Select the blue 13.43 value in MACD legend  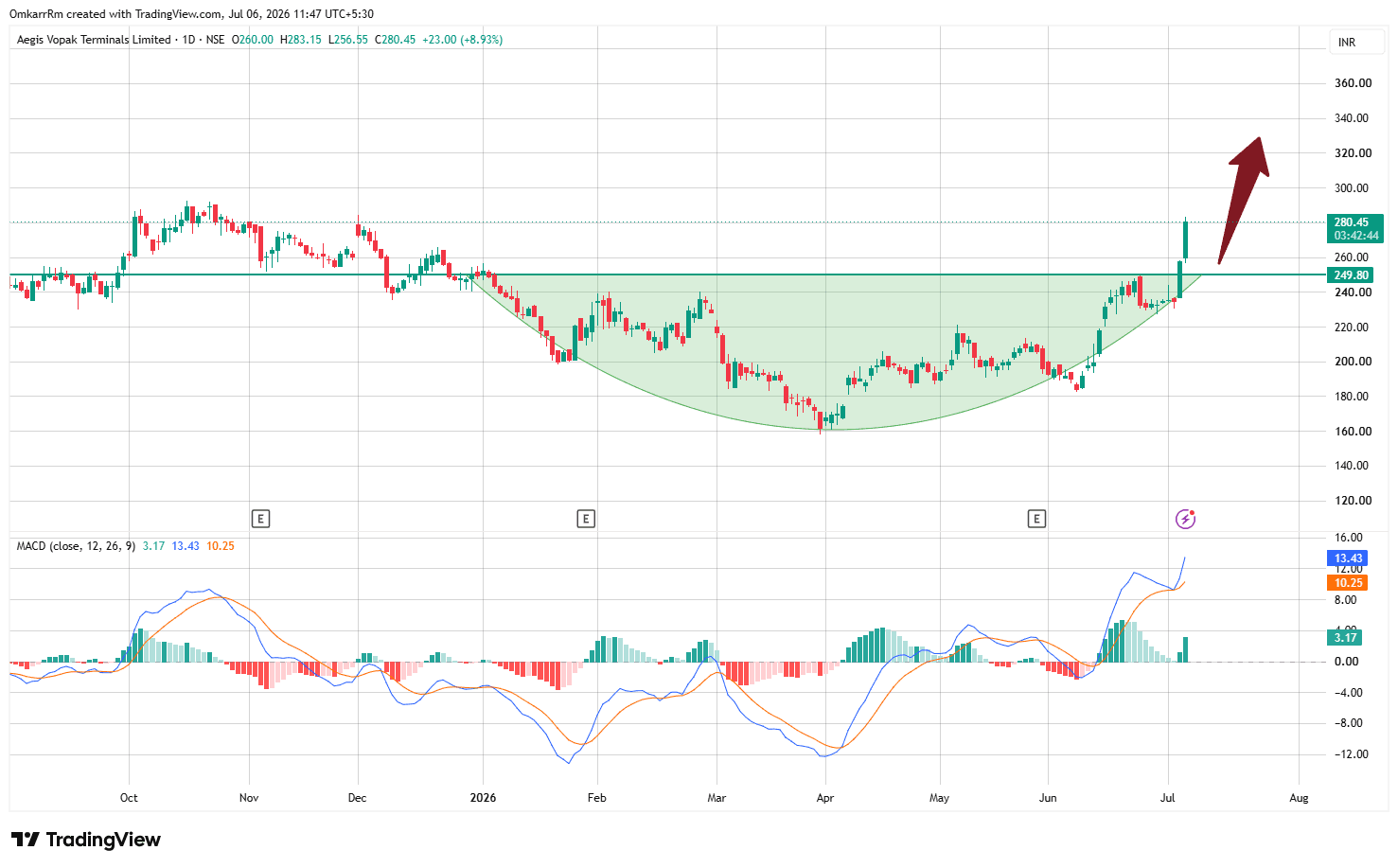(186, 546)
